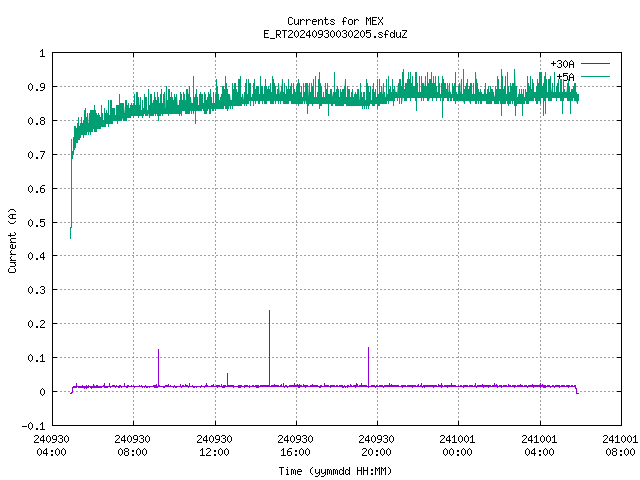640x480 pixels.
Task: Click the x-axis label 240930 16:00
Action: [296, 445]
